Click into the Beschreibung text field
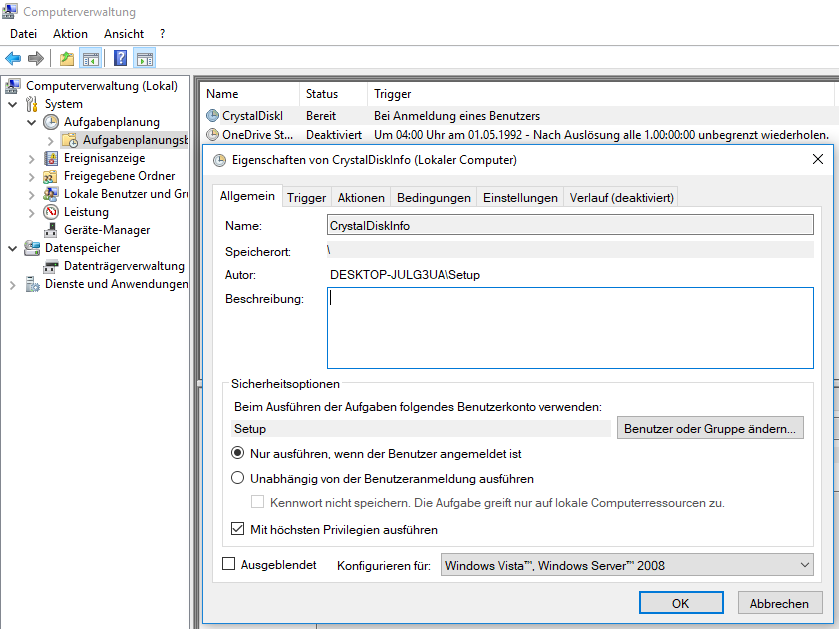Image resolution: width=839 pixels, height=629 pixels. pos(570,328)
